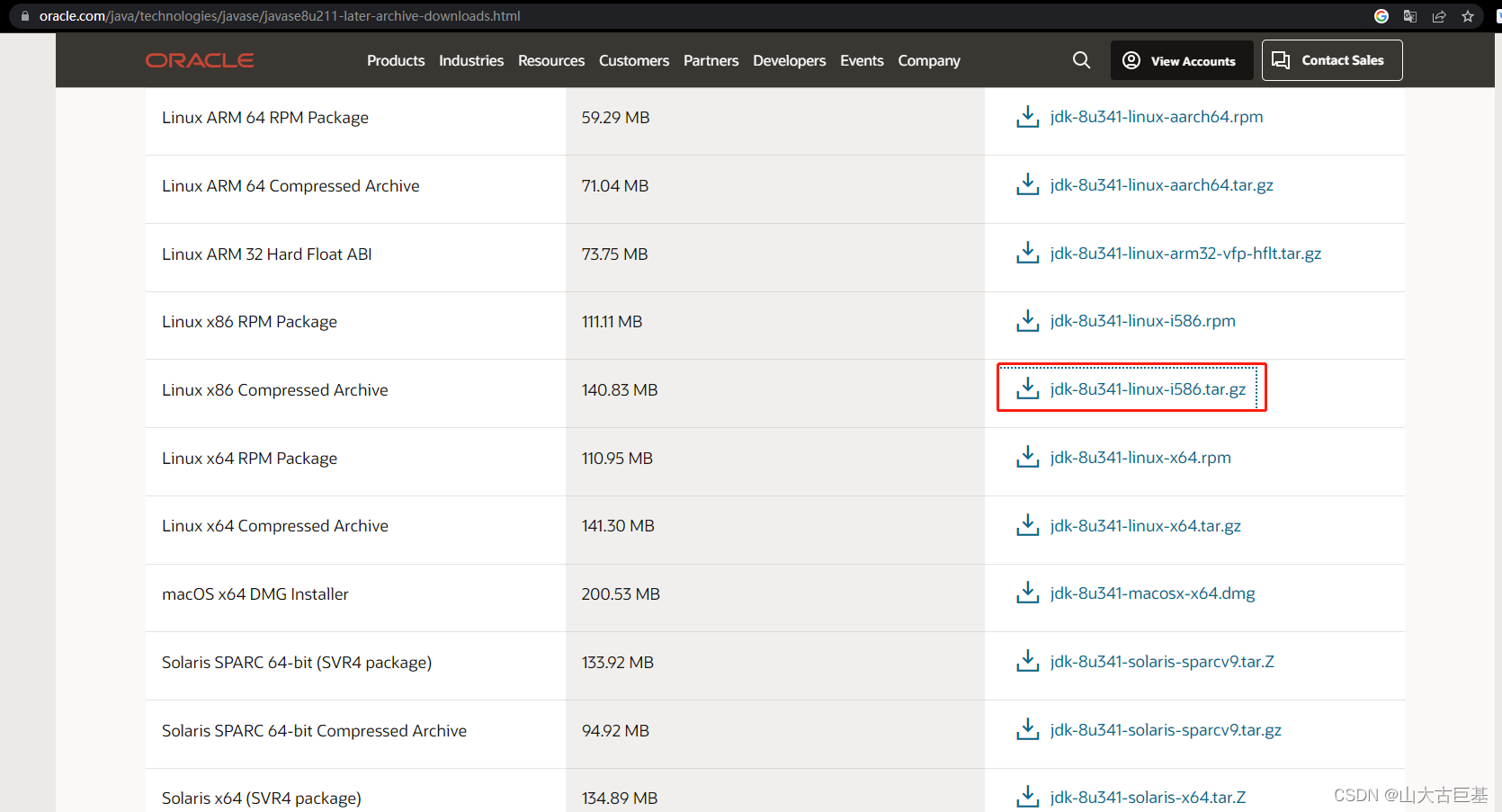Click the '133.92 MB' file size
The width and height of the screenshot is (1502, 812).
tap(618, 663)
